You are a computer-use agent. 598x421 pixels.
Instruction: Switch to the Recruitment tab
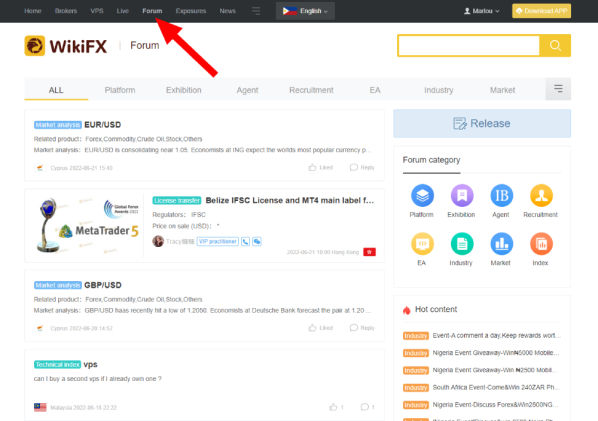tap(311, 90)
